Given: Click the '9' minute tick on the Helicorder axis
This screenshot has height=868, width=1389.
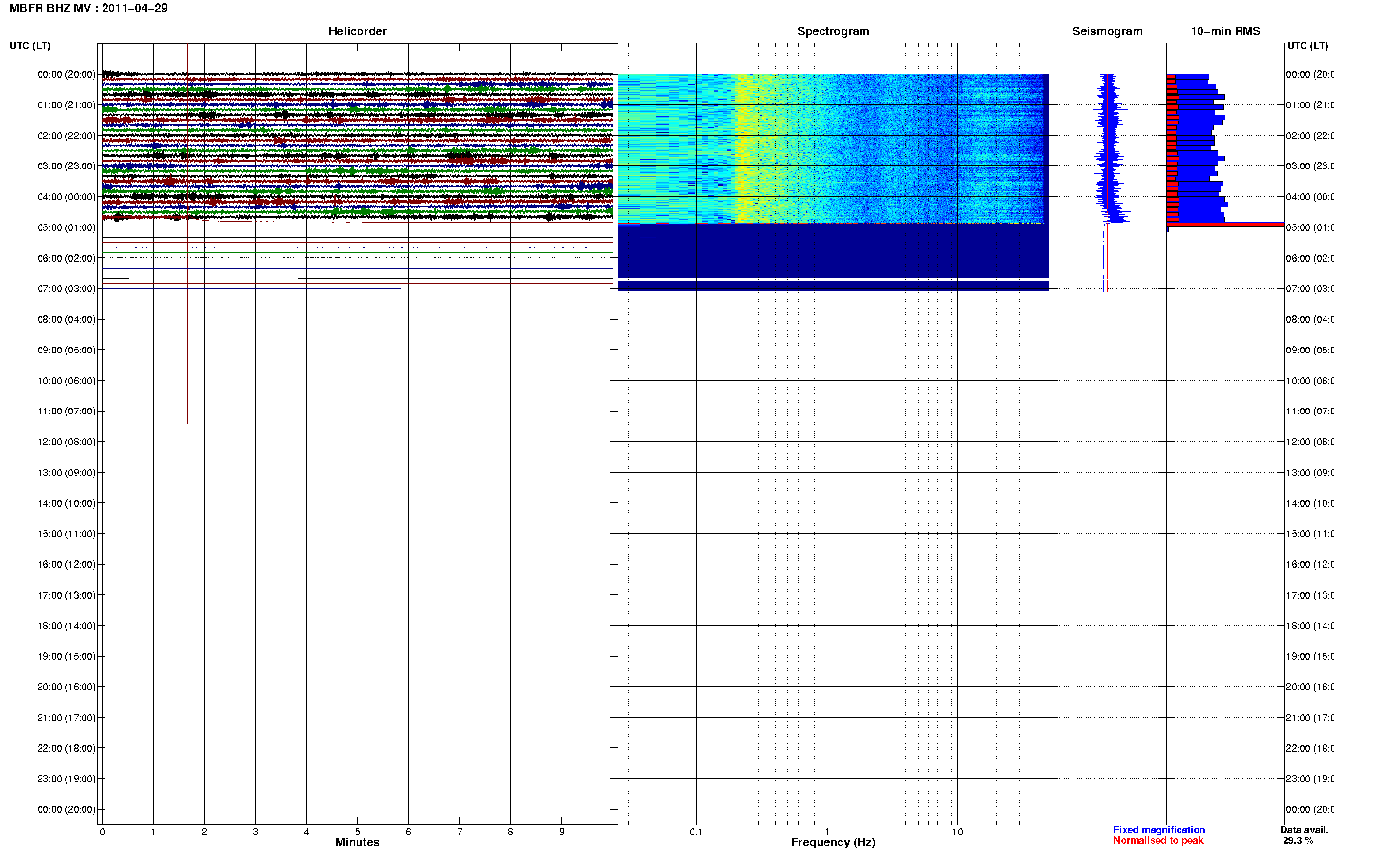Looking at the screenshot, I should coord(562,832).
